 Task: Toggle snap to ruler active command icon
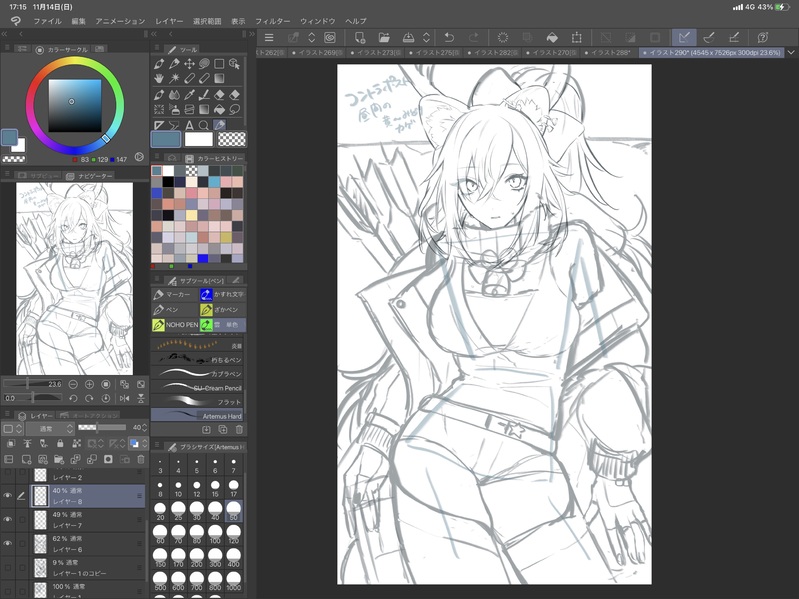coord(684,37)
